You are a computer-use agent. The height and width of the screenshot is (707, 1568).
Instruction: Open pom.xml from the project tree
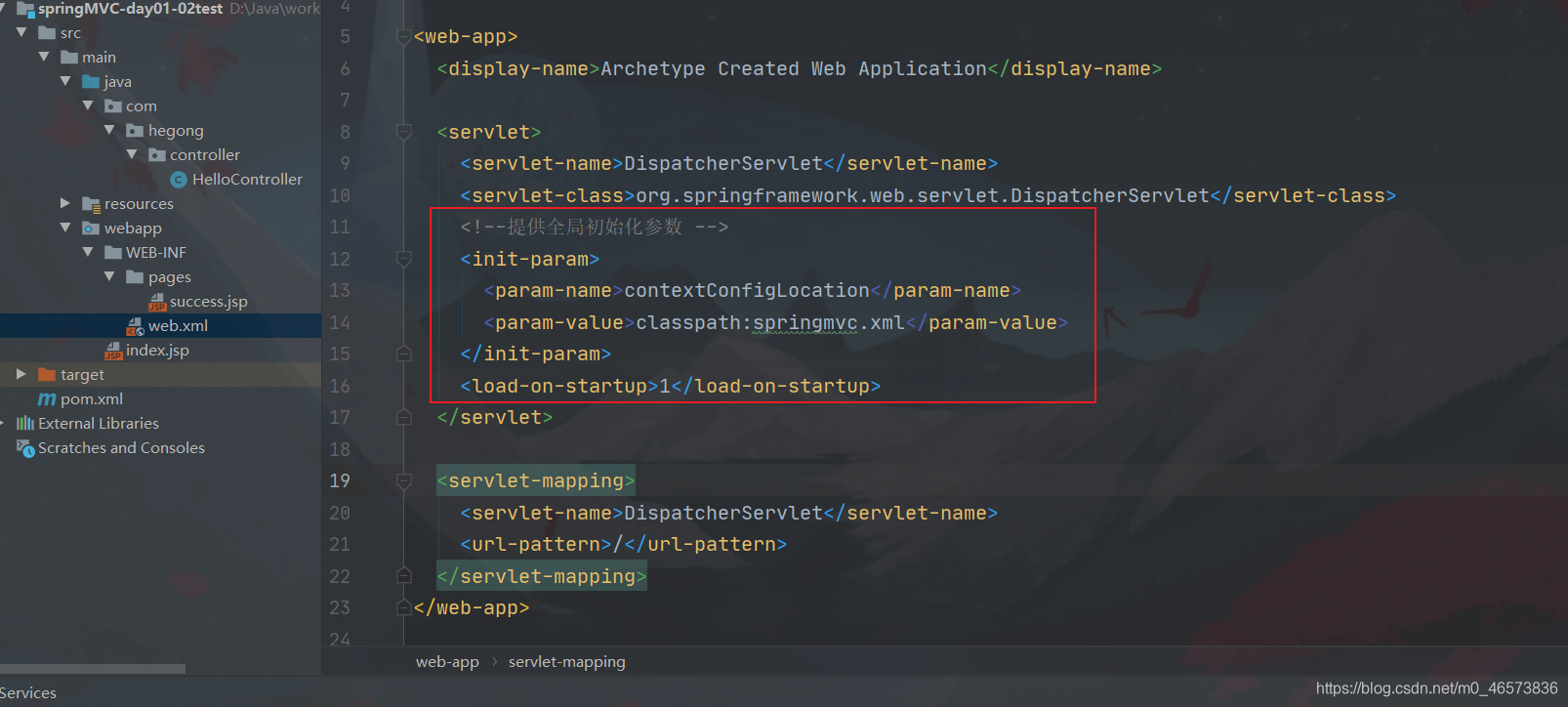click(x=92, y=398)
